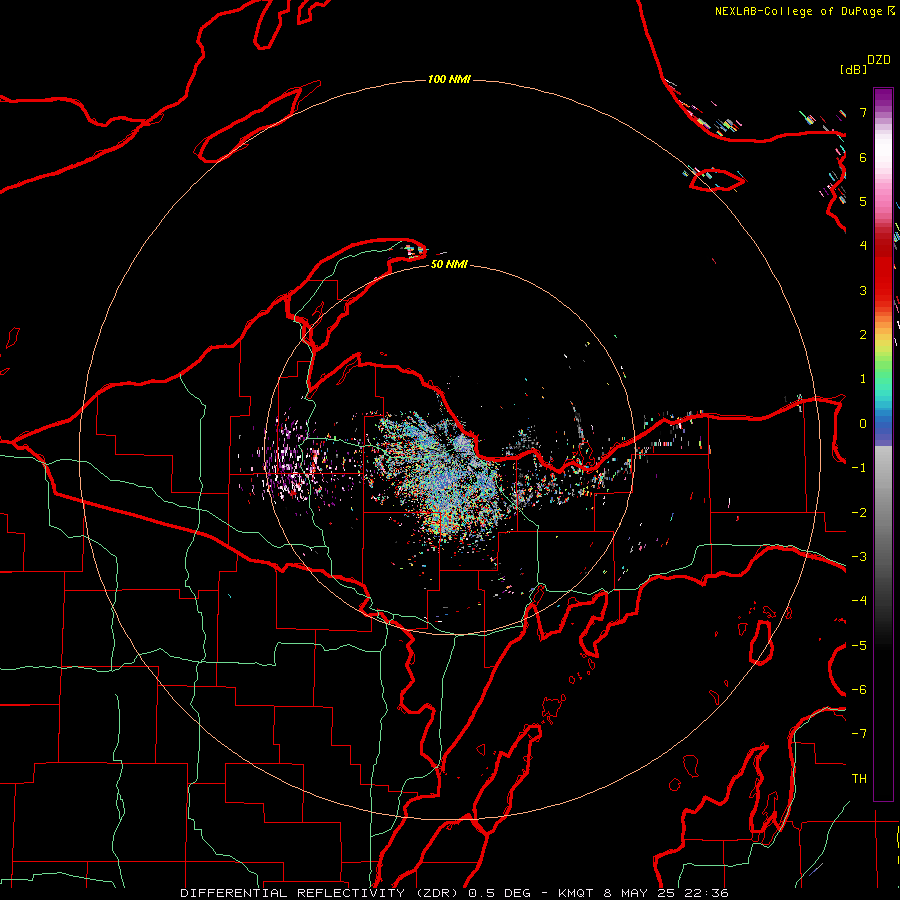
Task: Click the 8 MAY 25 22:36 timestamp
Action: 666,893
